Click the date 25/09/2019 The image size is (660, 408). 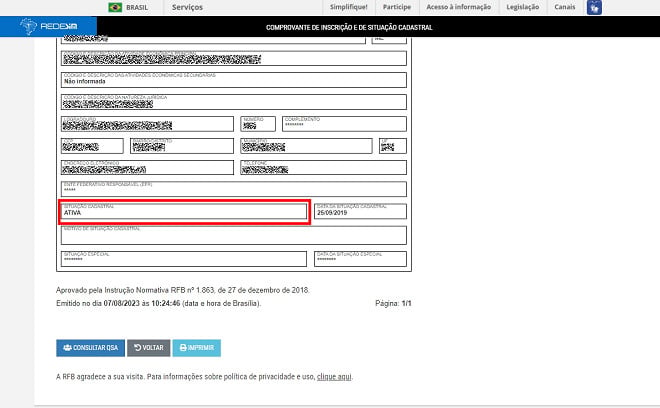tap(332, 213)
